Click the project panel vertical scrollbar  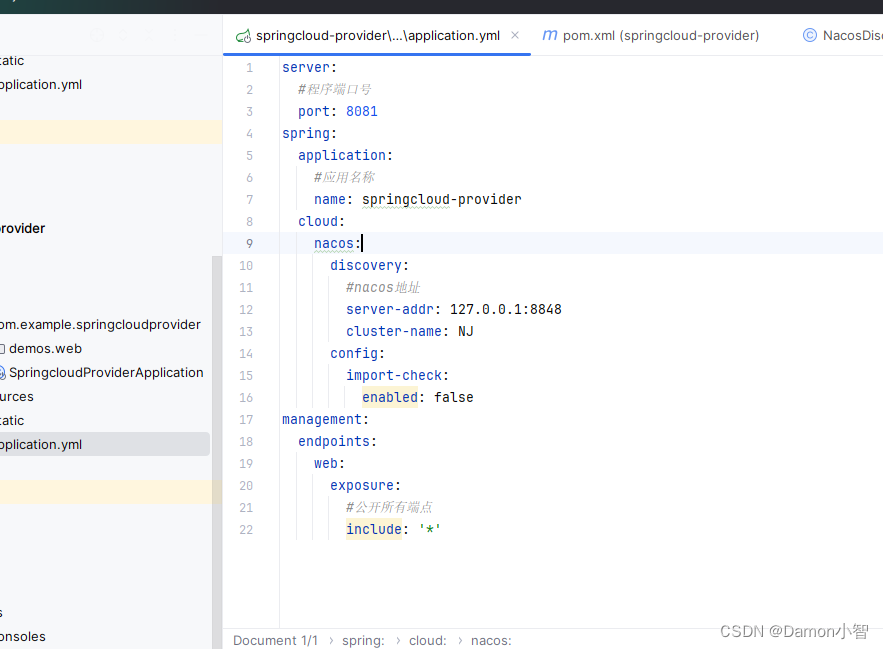pos(217,451)
